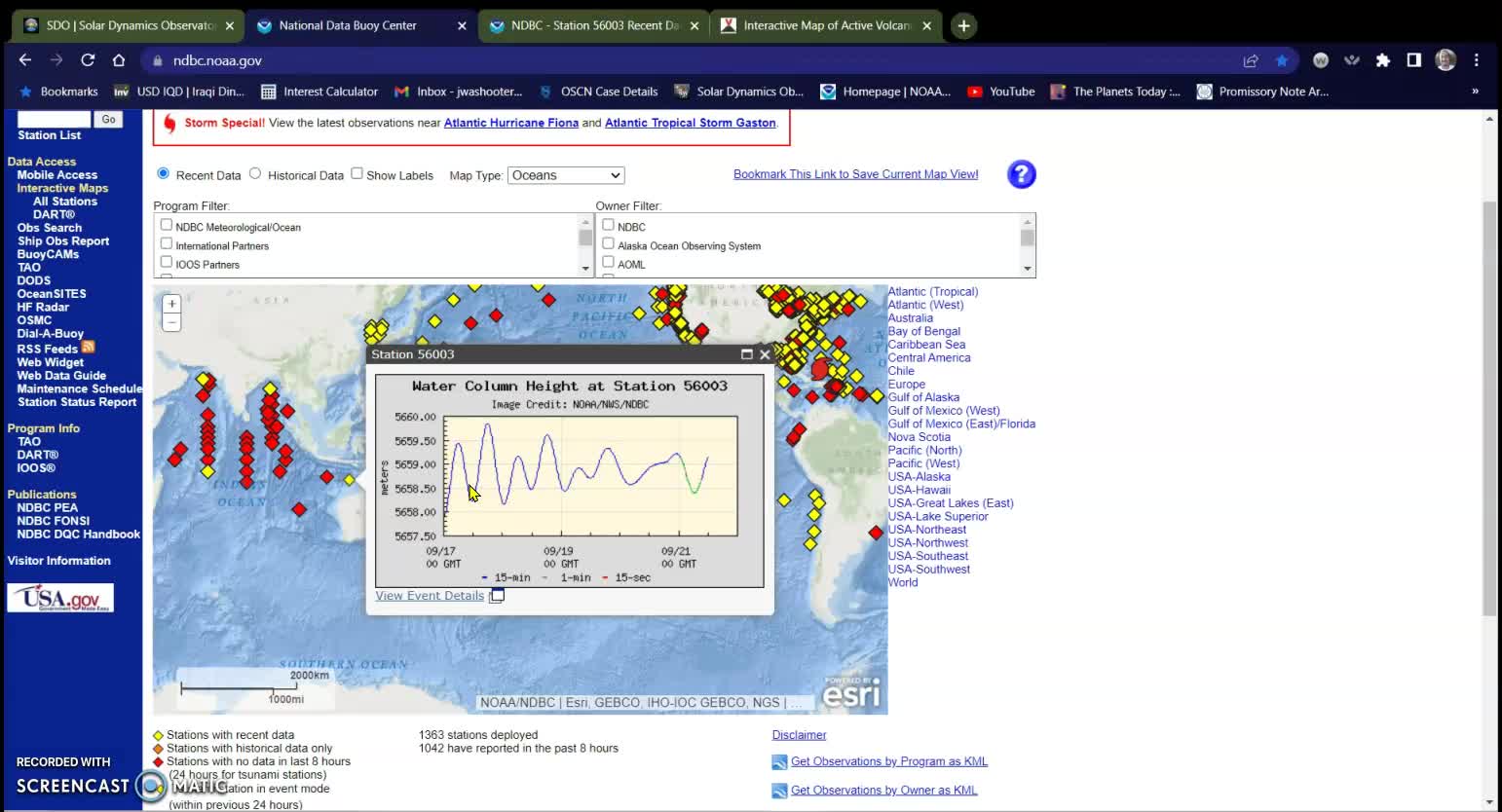Click the USA.gov logo
Screen dimensions: 1502x812
(60, 598)
